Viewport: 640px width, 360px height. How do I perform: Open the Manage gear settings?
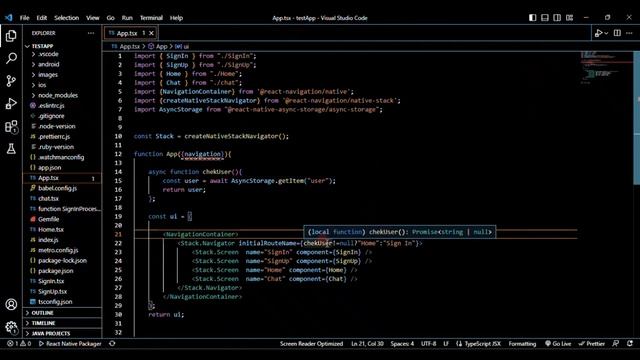[x=11, y=327]
